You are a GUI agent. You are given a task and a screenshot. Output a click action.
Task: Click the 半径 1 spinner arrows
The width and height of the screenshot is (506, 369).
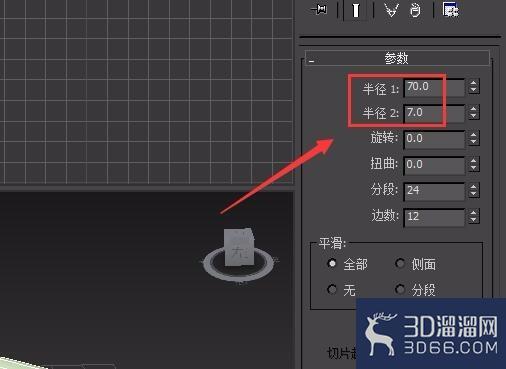tap(473, 87)
